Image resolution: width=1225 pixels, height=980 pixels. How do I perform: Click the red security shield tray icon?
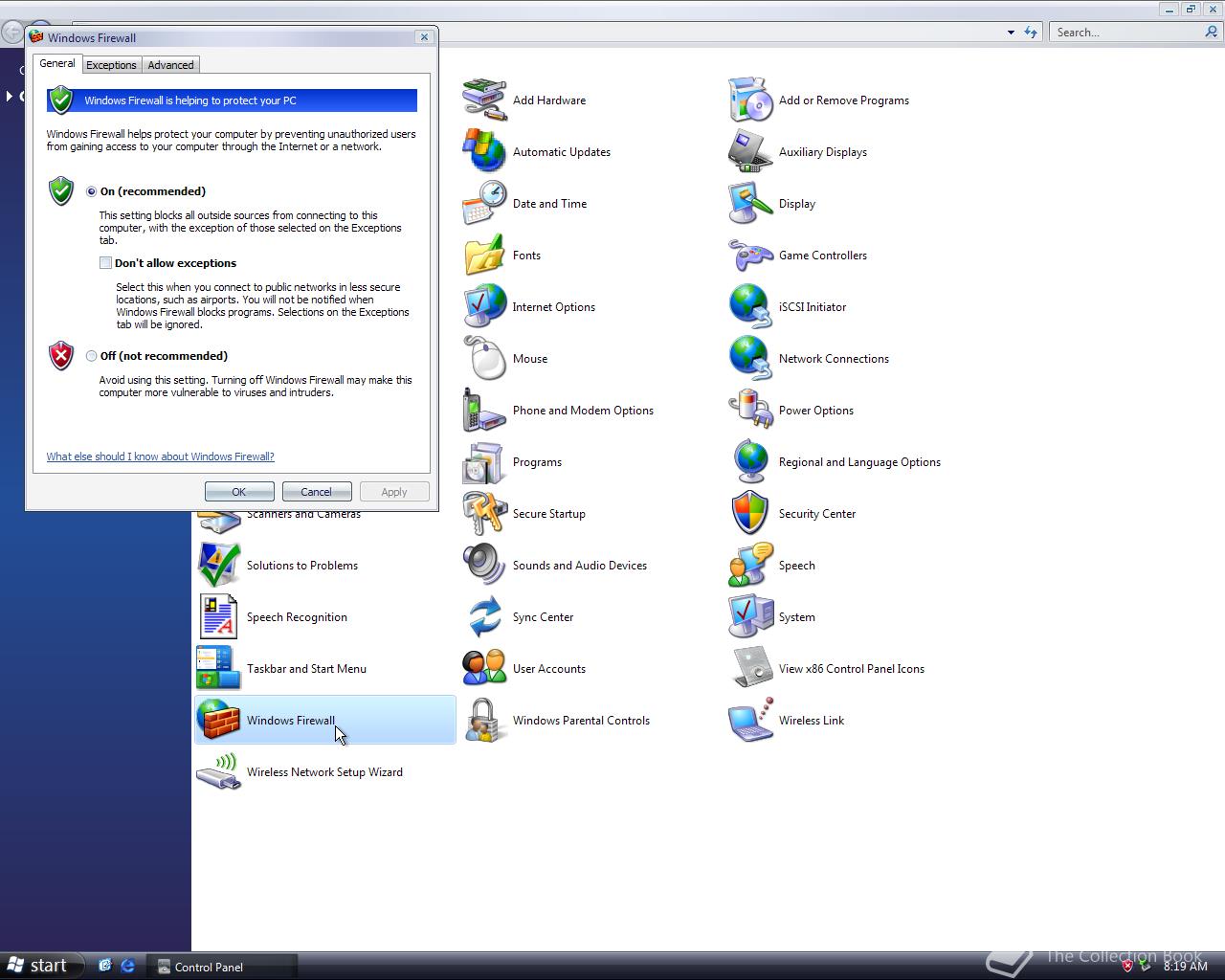click(x=1127, y=967)
